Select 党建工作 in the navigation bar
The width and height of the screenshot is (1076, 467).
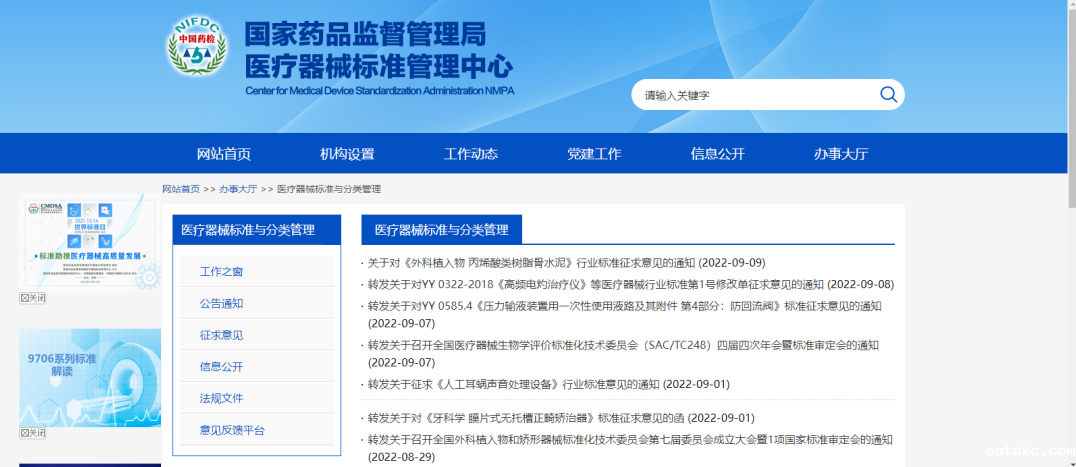click(x=594, y=154)
